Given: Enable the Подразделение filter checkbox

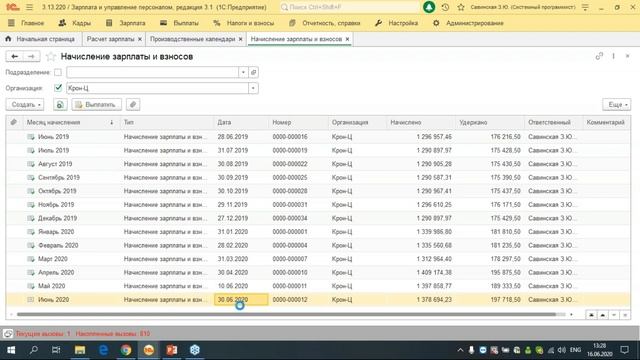Looking at the screenshot, I should (58, 72).
